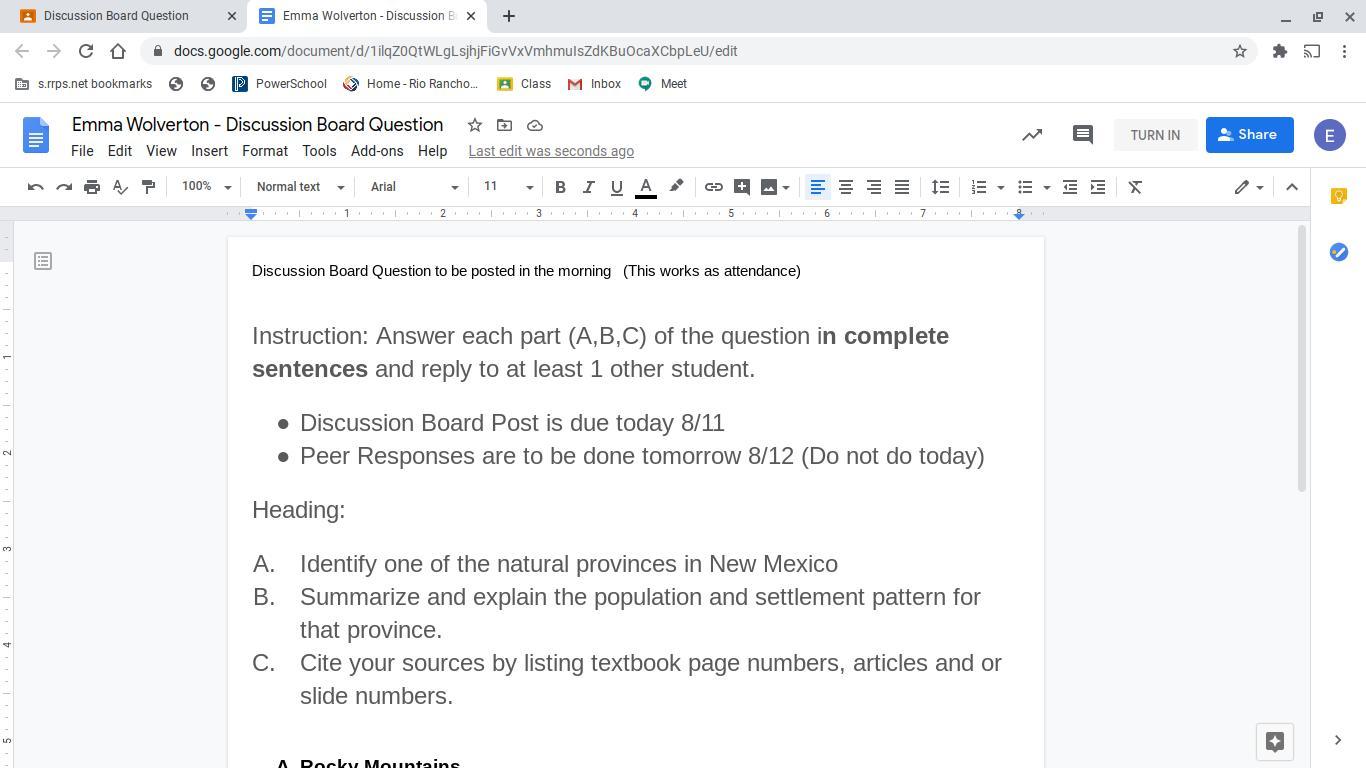Image resolution: width=1366 pixels, height=768 pixels.
Task: Click the Print icon in toolbar
Action: tap(92, 187)
